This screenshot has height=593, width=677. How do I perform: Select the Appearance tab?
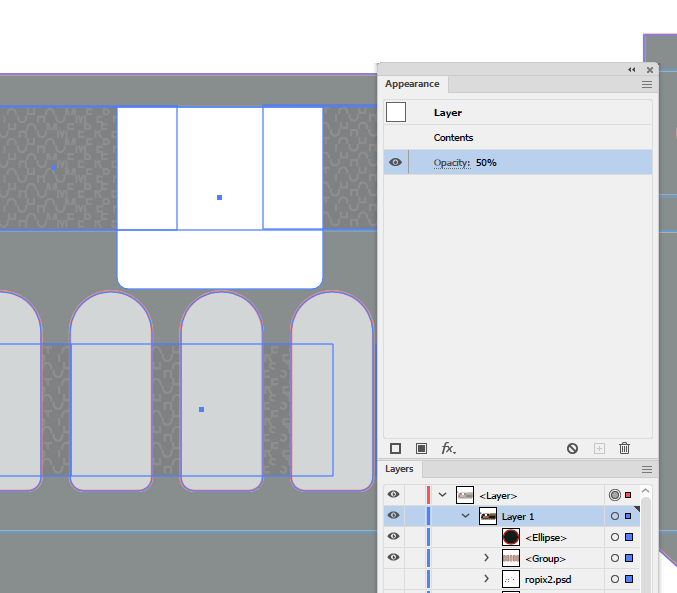click(x=412, y=84)
